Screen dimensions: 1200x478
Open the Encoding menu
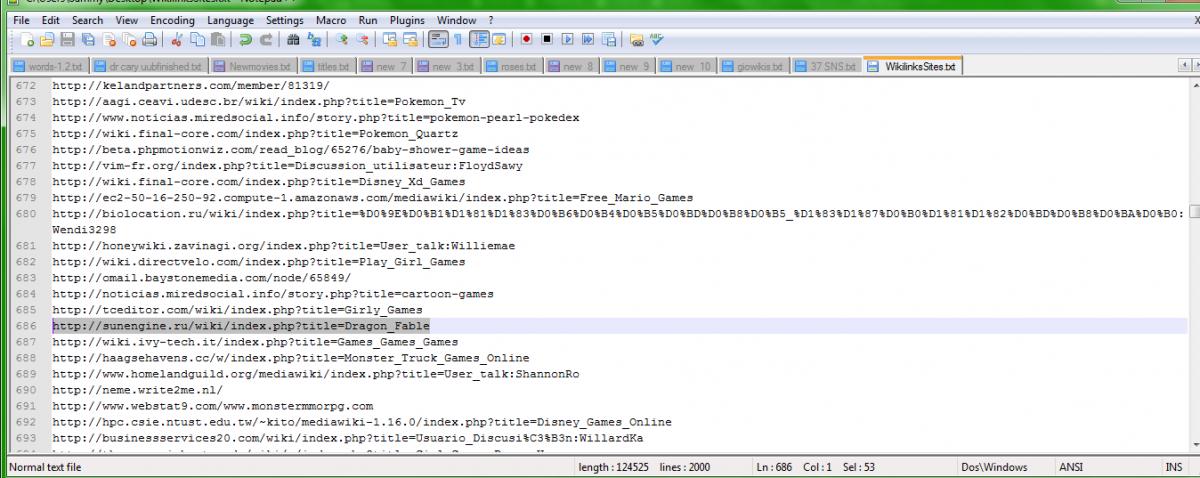tap(173, 20)
